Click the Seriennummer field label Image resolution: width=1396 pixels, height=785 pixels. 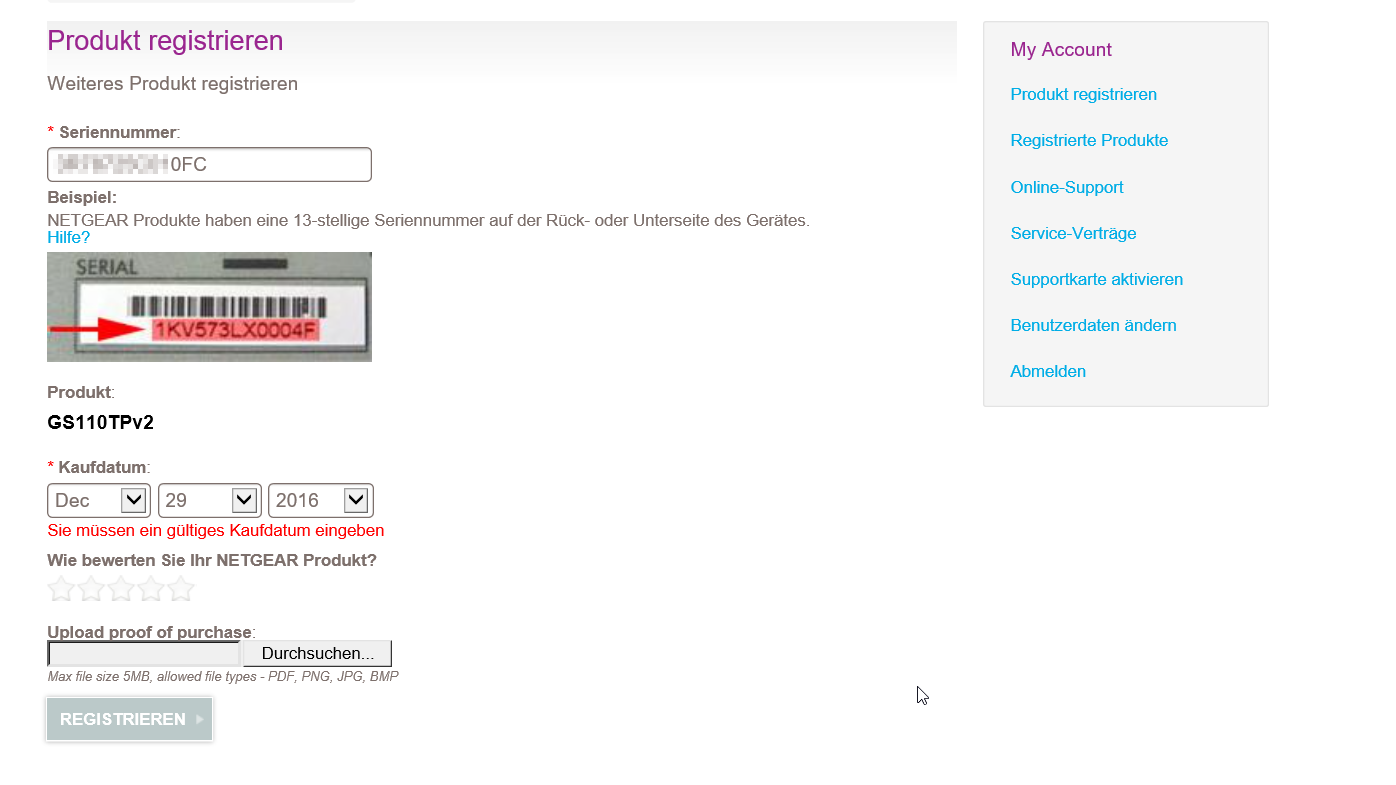pos(118,132)
